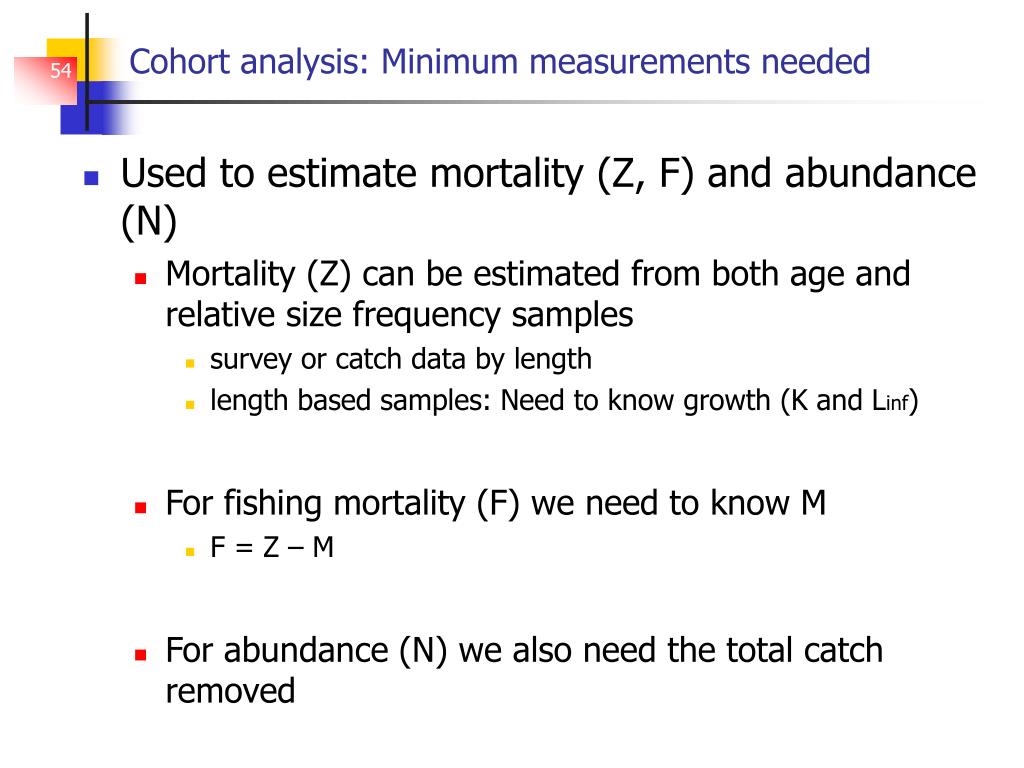Click the red bullet before 'For abundance (N)'
The image size is (1024, 768).
click(140, 654)
